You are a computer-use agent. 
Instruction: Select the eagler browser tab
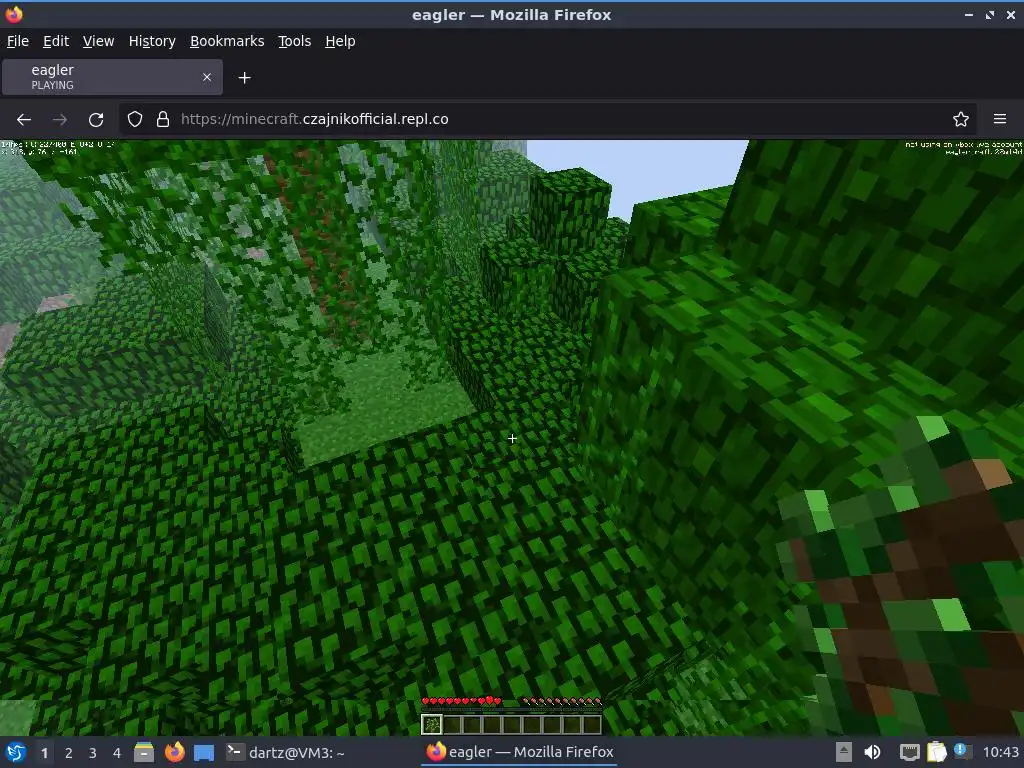pos(112,77)
